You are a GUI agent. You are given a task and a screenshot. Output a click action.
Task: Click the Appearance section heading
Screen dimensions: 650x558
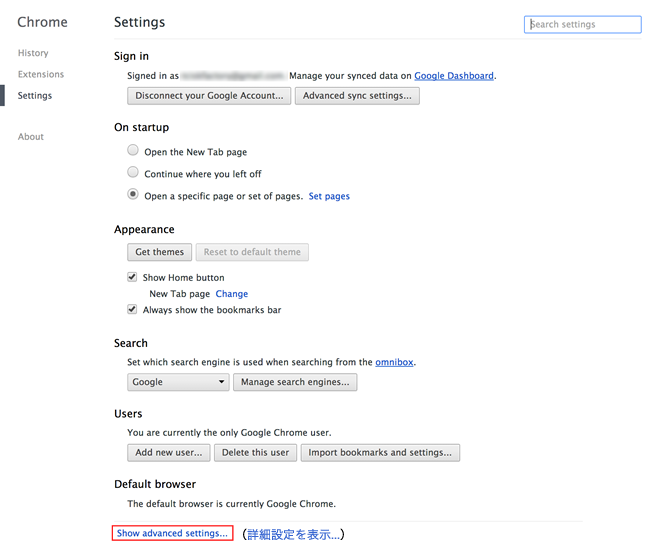click(144, 229)
